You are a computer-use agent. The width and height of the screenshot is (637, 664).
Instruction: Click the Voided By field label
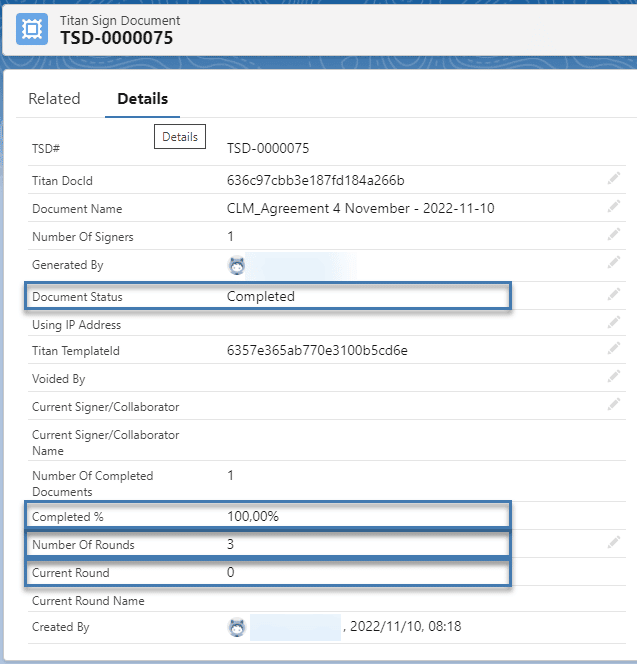tap(59, 379)
